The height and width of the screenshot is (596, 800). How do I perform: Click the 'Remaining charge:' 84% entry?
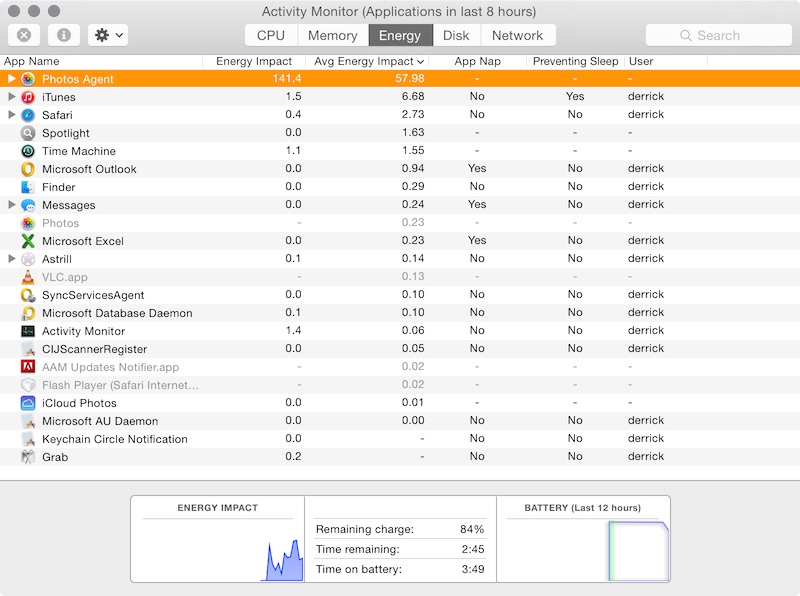400,529
